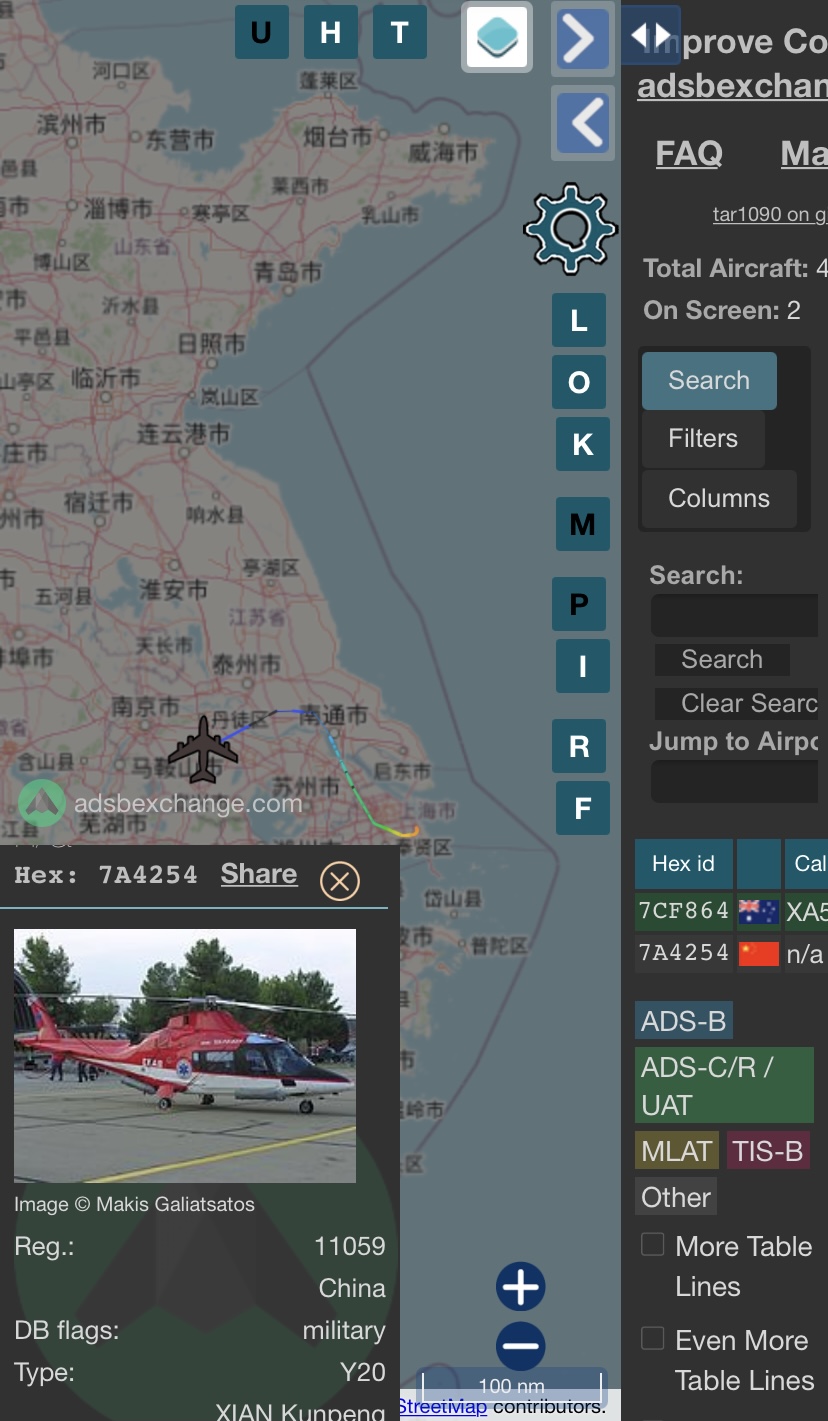This screenshot has width=828, height=1421.
Task: Open the settings gear
Action: 570,229
